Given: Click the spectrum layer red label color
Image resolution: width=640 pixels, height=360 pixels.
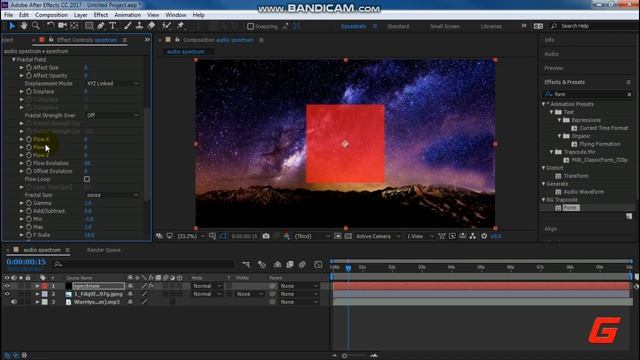Looking at the screenshot, I should tap(44, 286).
